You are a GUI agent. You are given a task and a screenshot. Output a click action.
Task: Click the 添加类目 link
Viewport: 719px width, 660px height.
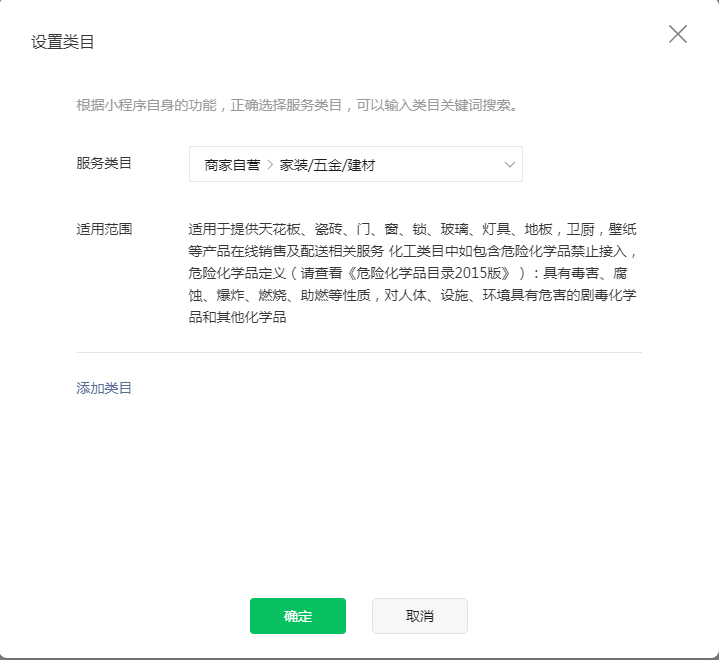[x=104, y=388]
